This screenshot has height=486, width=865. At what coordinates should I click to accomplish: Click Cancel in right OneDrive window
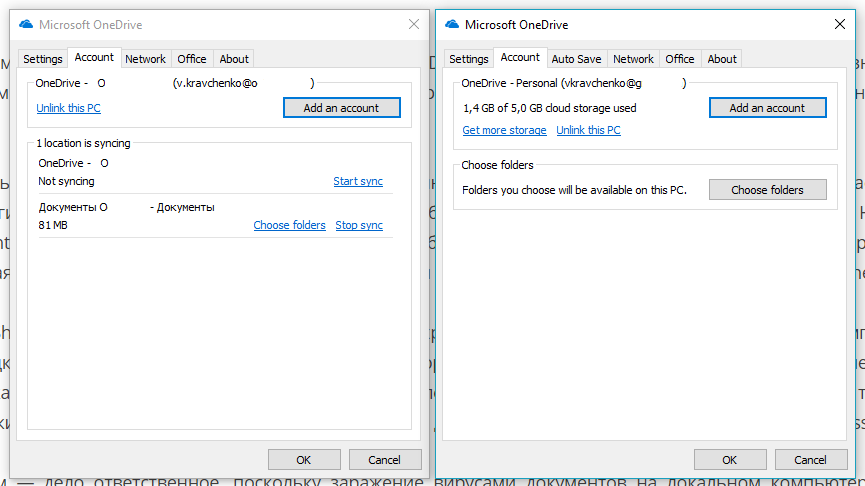(x=810, y=460)
